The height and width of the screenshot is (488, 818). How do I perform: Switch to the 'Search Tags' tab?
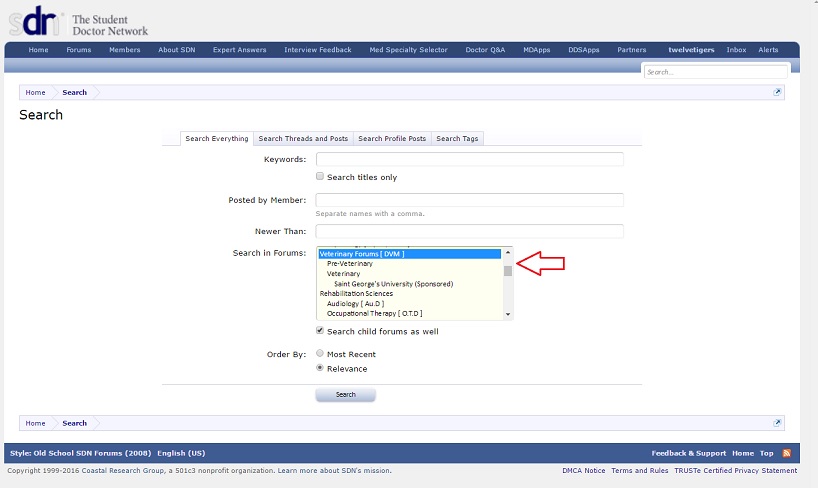click(457, 139)
